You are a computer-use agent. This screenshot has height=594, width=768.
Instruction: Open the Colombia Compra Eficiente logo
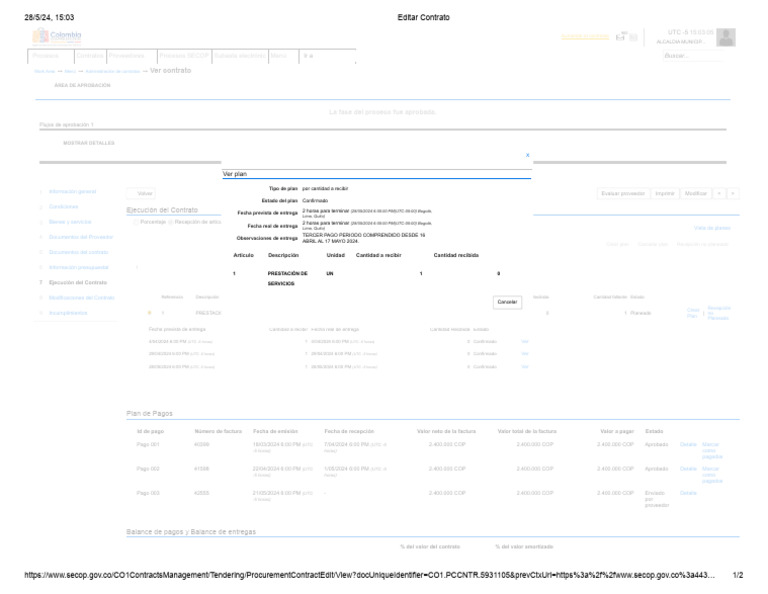pyautogui.click(x=57, y=37)
